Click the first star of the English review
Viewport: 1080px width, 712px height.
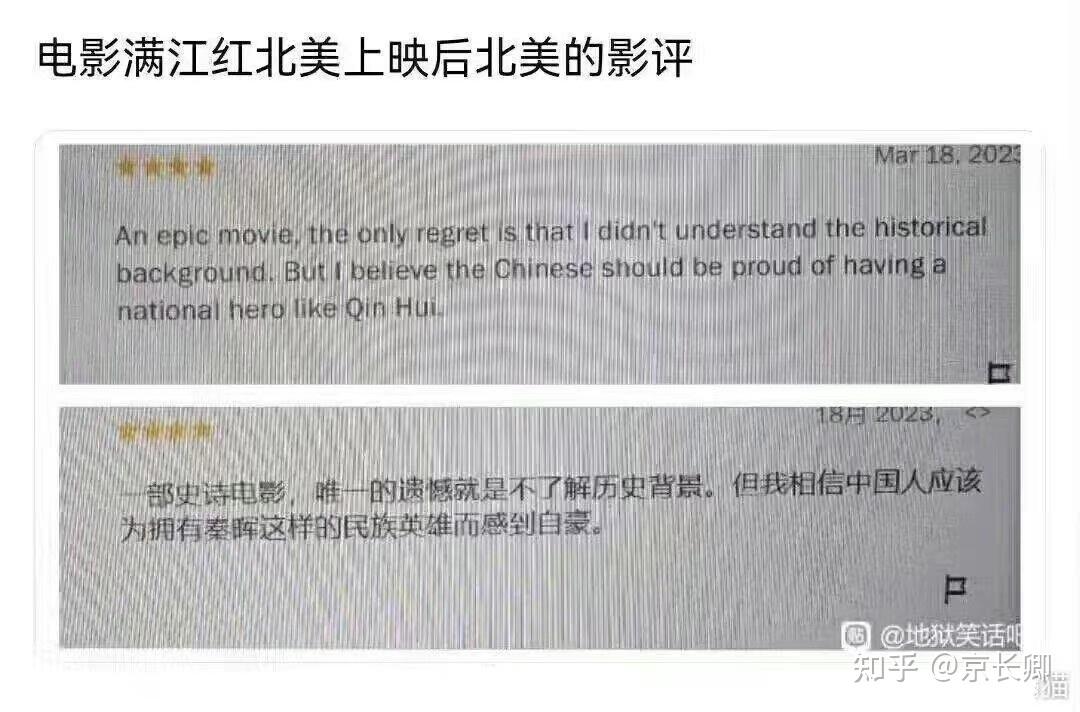coord(126,167)
